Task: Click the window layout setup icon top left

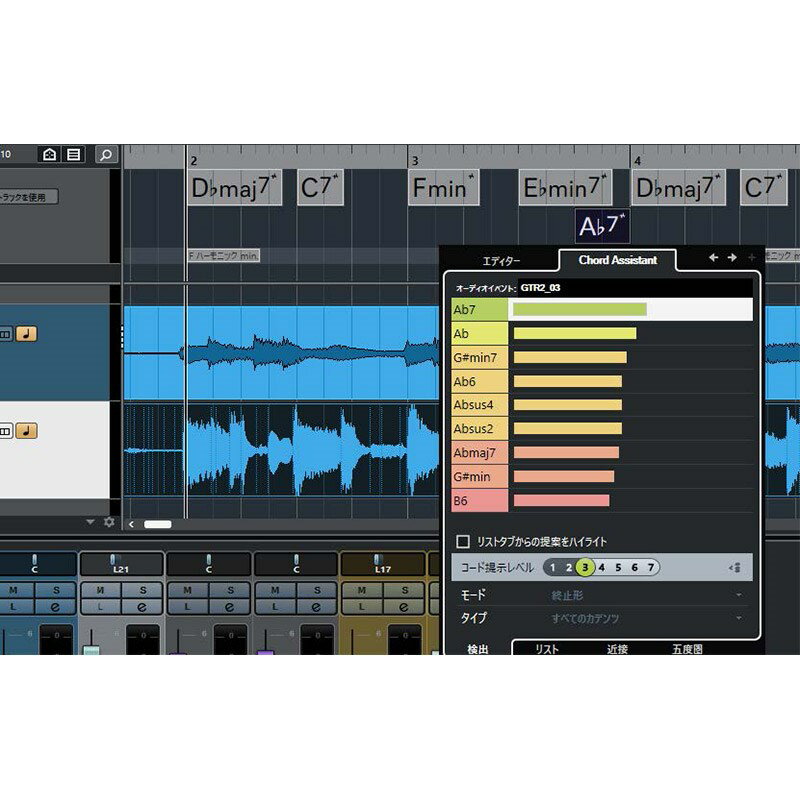Action: [50, 154]
